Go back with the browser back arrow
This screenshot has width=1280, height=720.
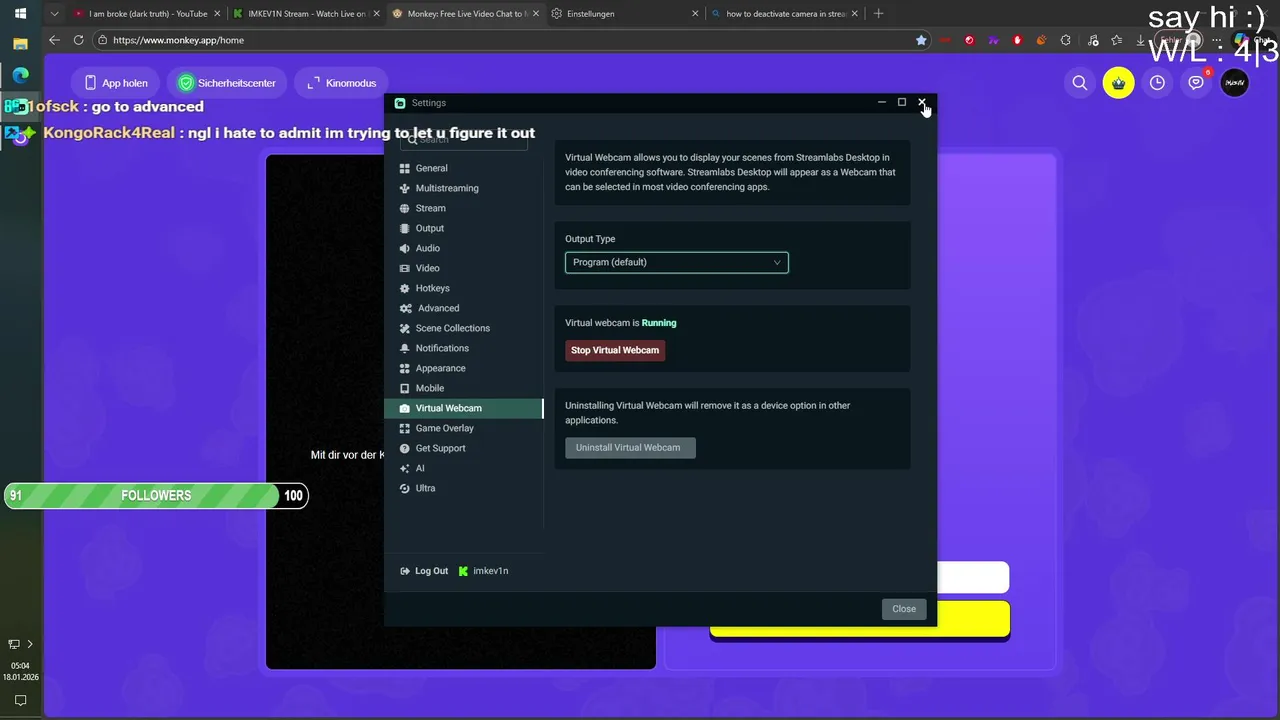(x=54, y=40)
